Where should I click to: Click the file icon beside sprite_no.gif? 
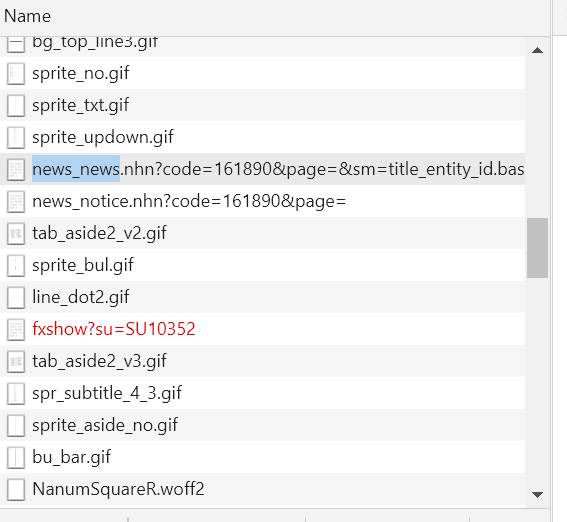(x=16, y=74)
